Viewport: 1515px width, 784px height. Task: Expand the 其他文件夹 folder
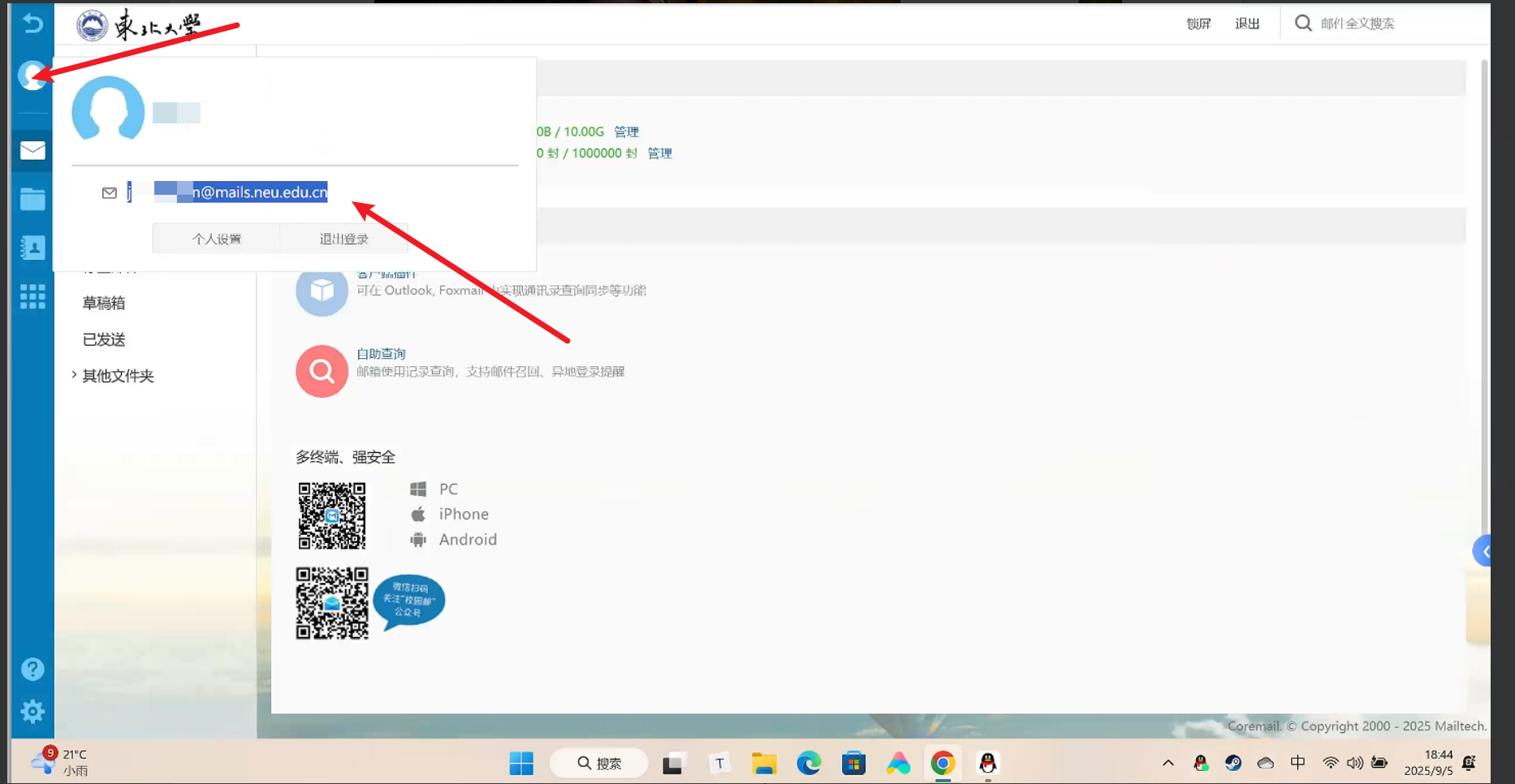tap(74, 375)
